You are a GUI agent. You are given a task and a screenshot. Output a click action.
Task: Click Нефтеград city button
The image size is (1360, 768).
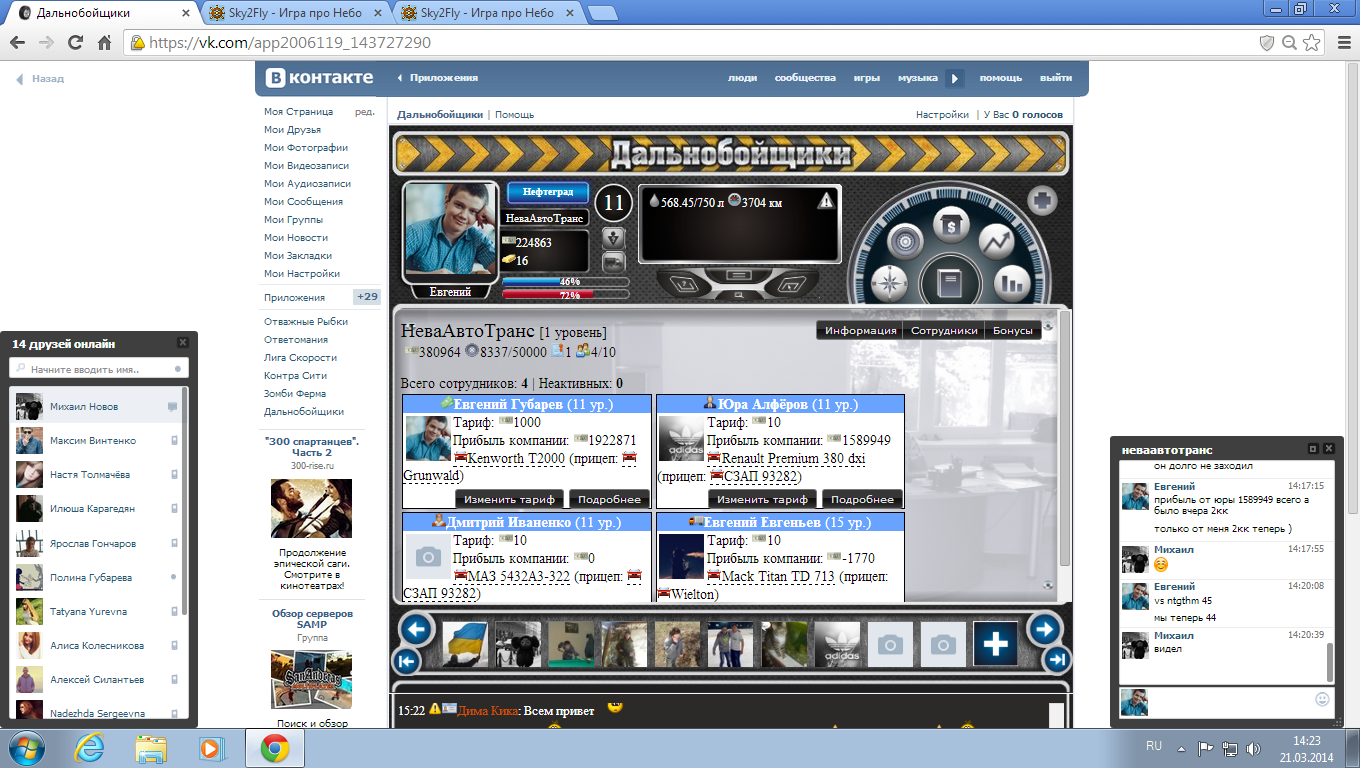pos(548,193)
